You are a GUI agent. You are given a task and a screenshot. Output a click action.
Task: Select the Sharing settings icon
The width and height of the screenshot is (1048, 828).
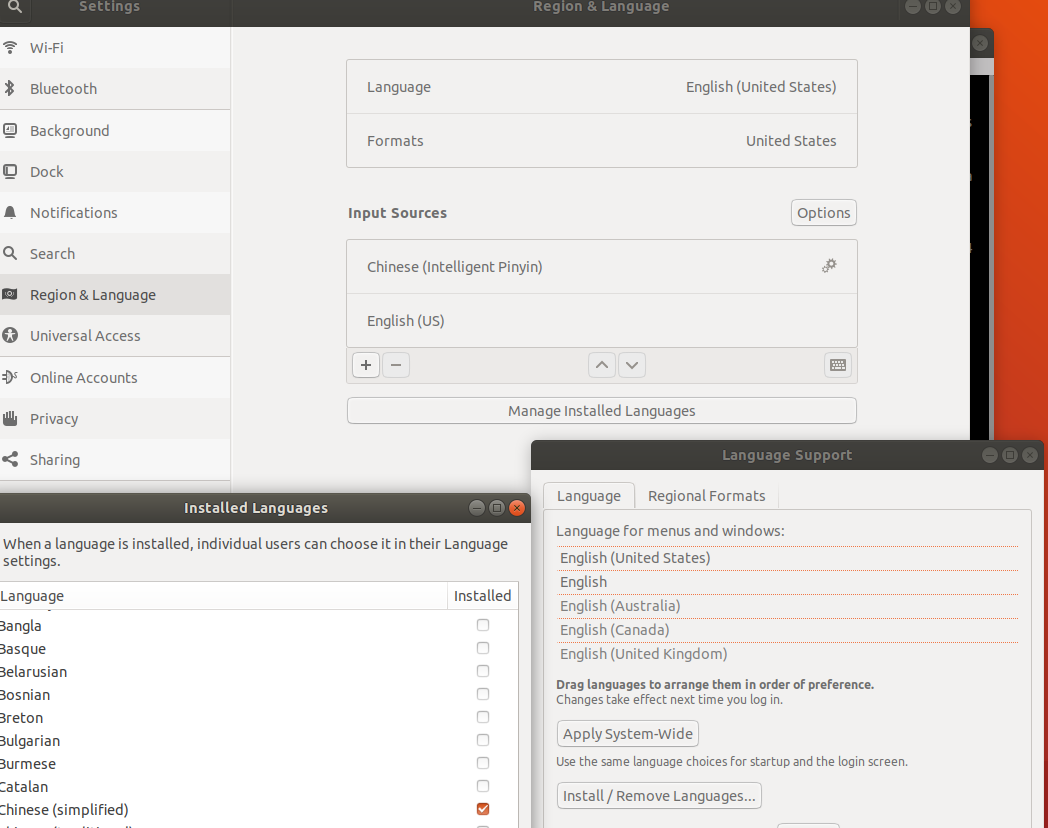tap(11, 459)
